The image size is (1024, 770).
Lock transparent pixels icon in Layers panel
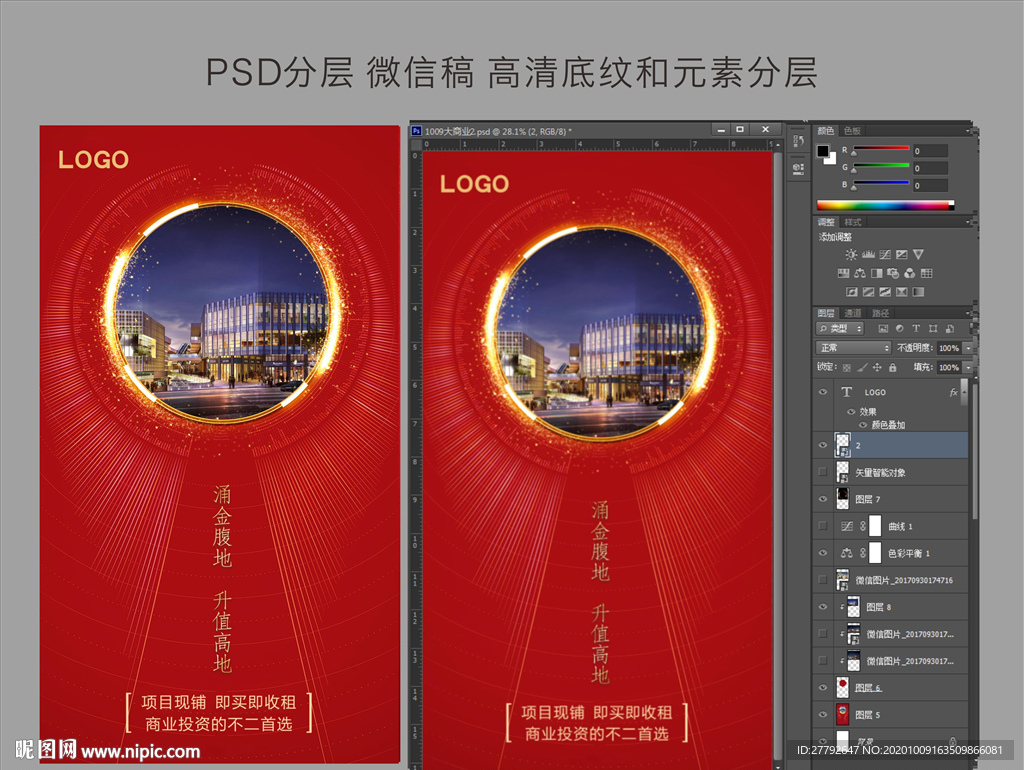(847, 368)
